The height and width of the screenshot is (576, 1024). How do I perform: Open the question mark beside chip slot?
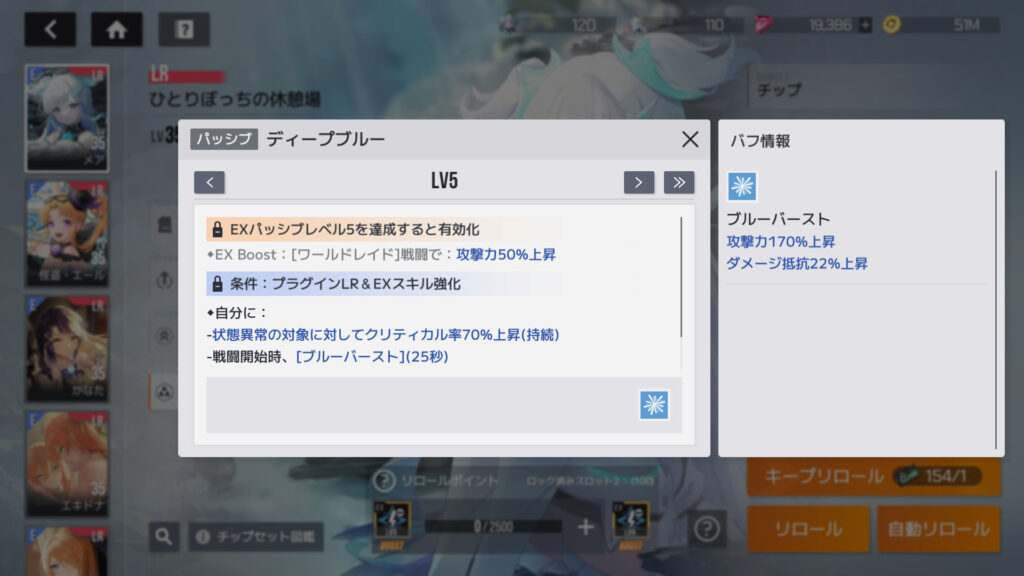(x=707, y=529)
